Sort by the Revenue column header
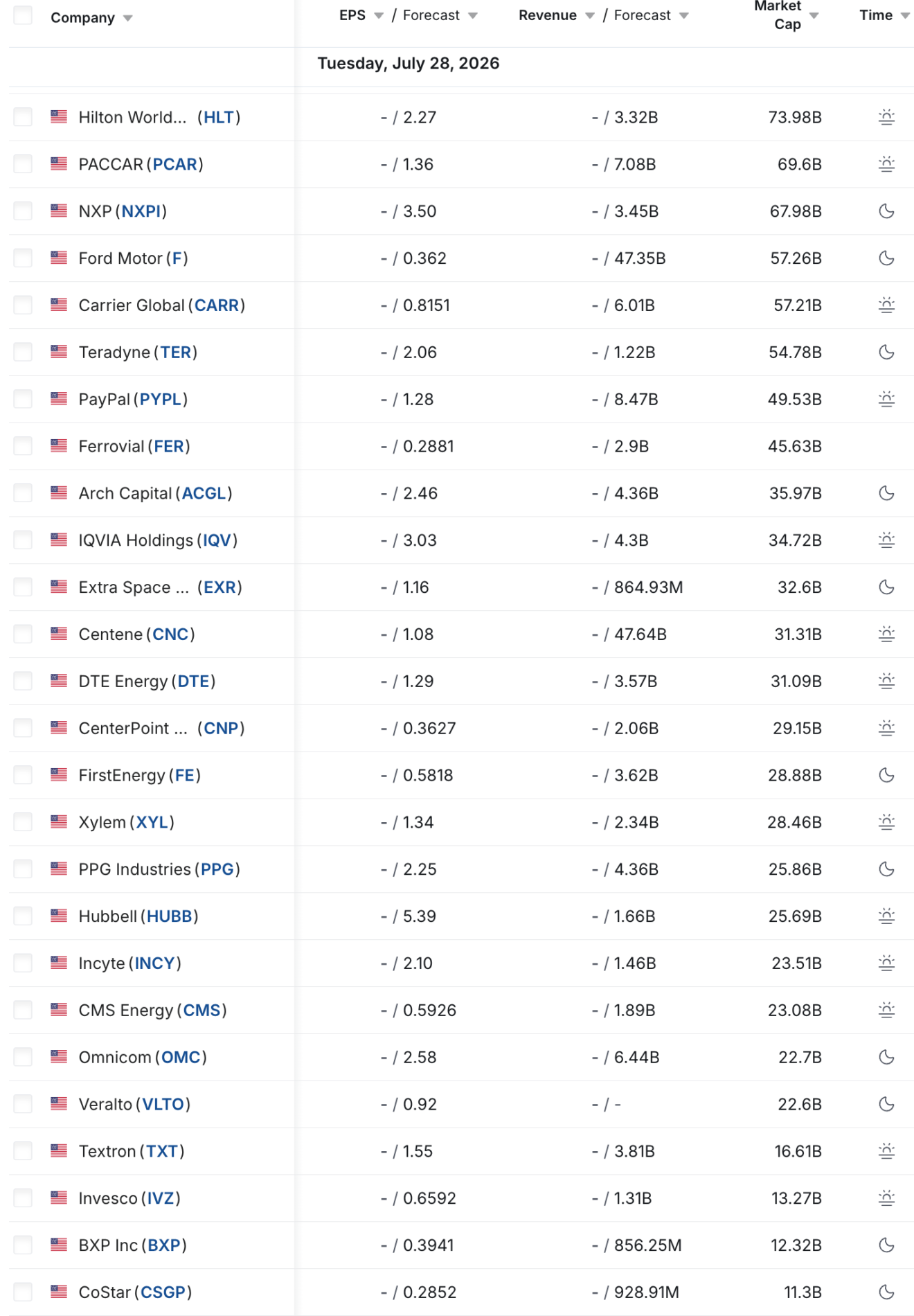The height and width of the screenshot is (1316, 914). [548, 15]
